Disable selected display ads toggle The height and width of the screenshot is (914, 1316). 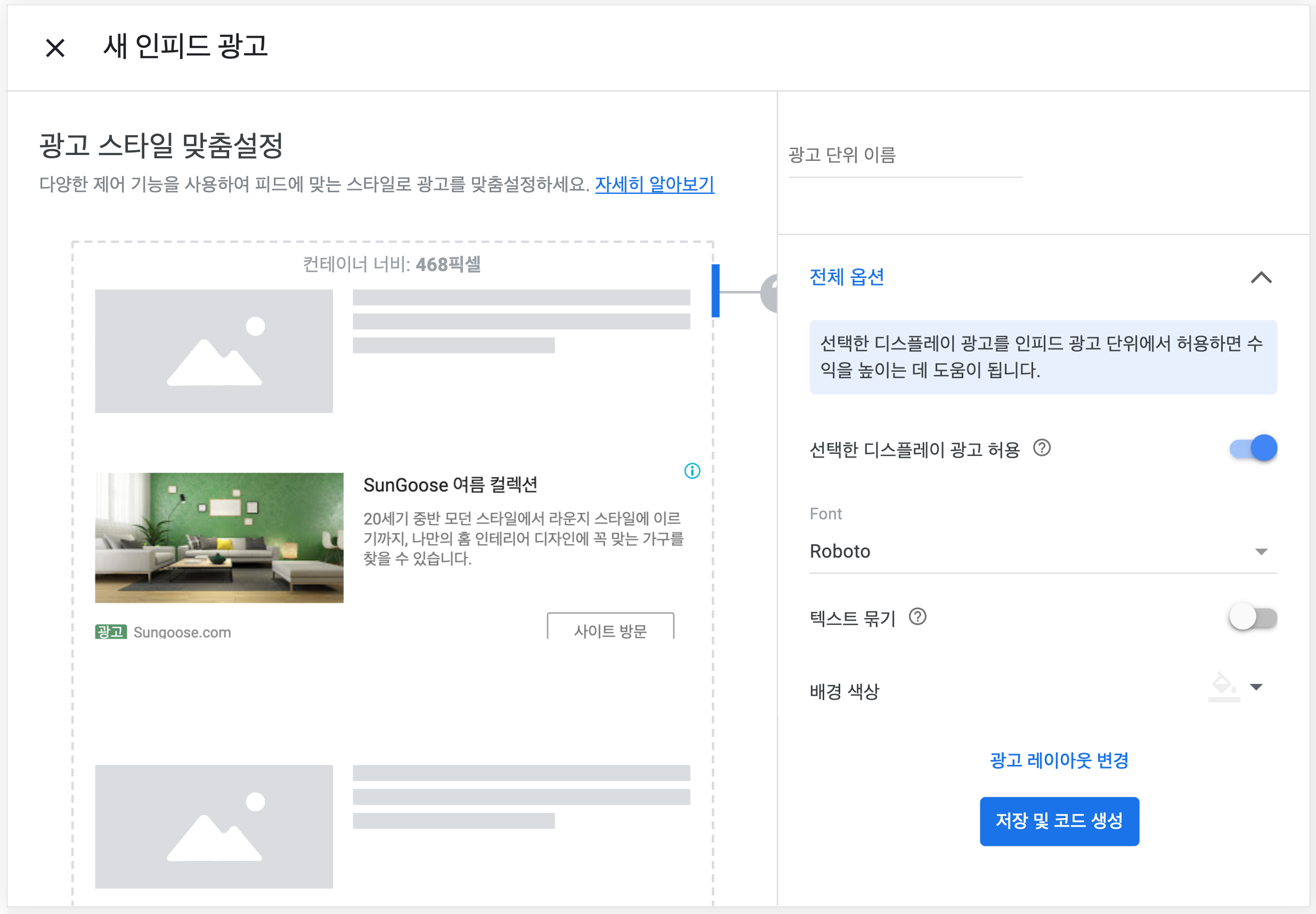coord(1253,448)
